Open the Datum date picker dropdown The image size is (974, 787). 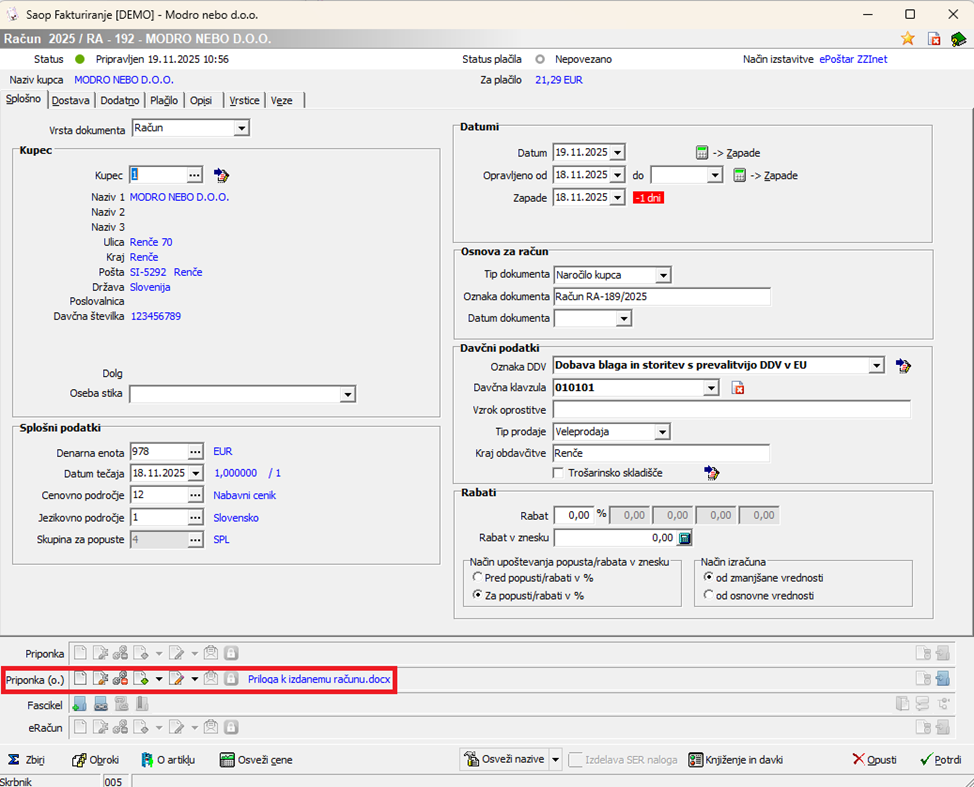click(x=617, y=152)
